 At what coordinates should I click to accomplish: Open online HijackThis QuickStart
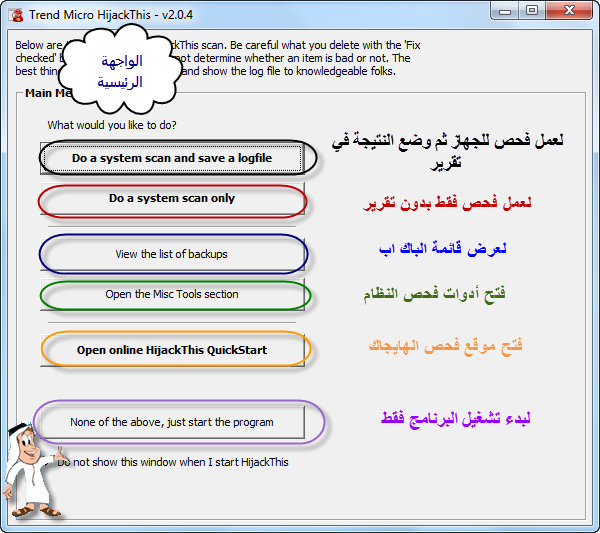click(172, 350)
